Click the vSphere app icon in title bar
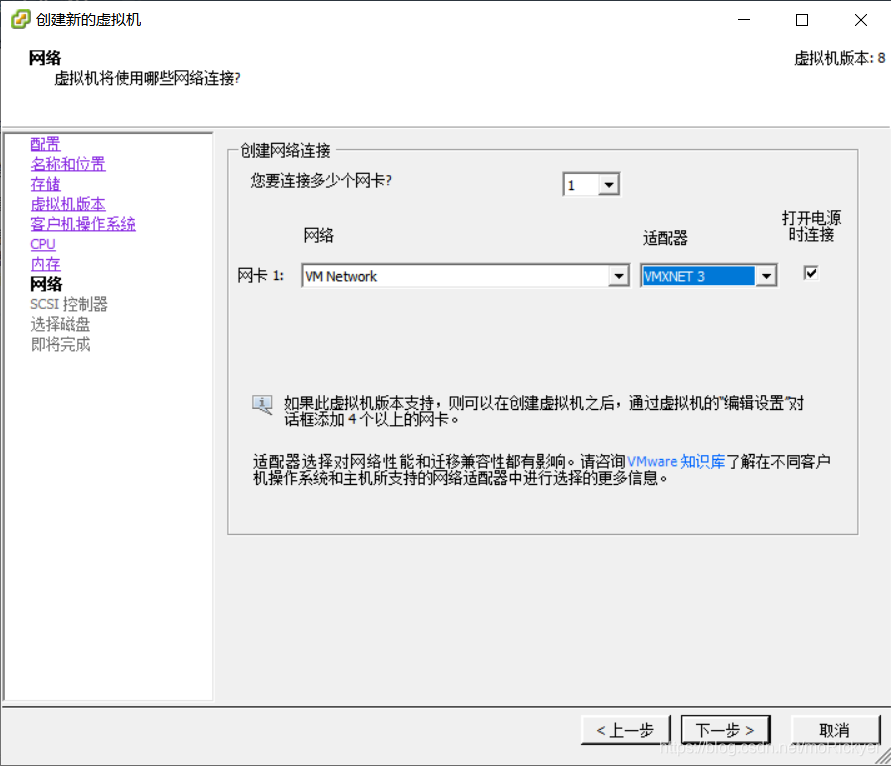 [20, 19]
